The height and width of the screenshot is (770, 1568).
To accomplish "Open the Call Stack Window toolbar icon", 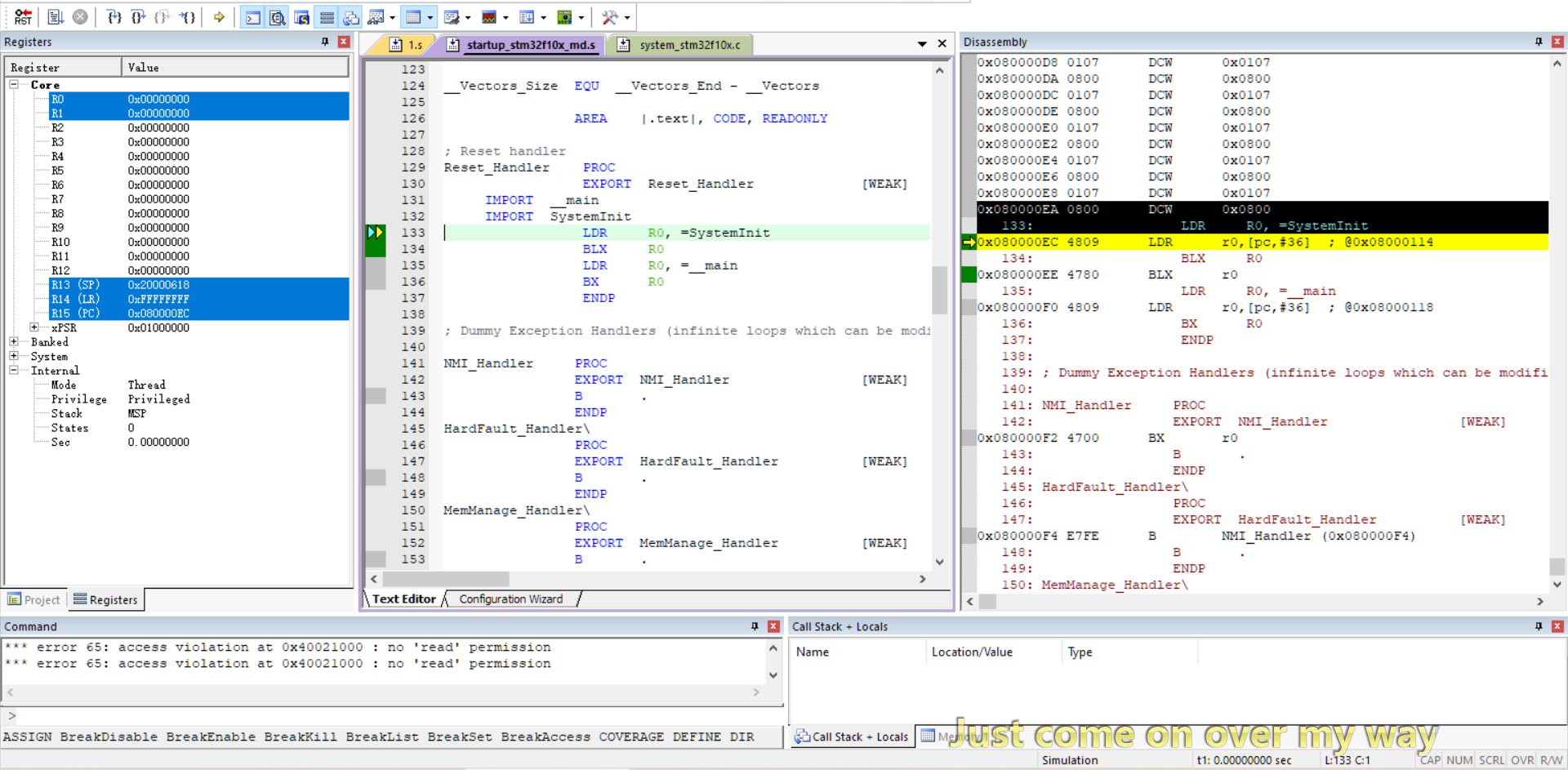I will click(351, 17).
